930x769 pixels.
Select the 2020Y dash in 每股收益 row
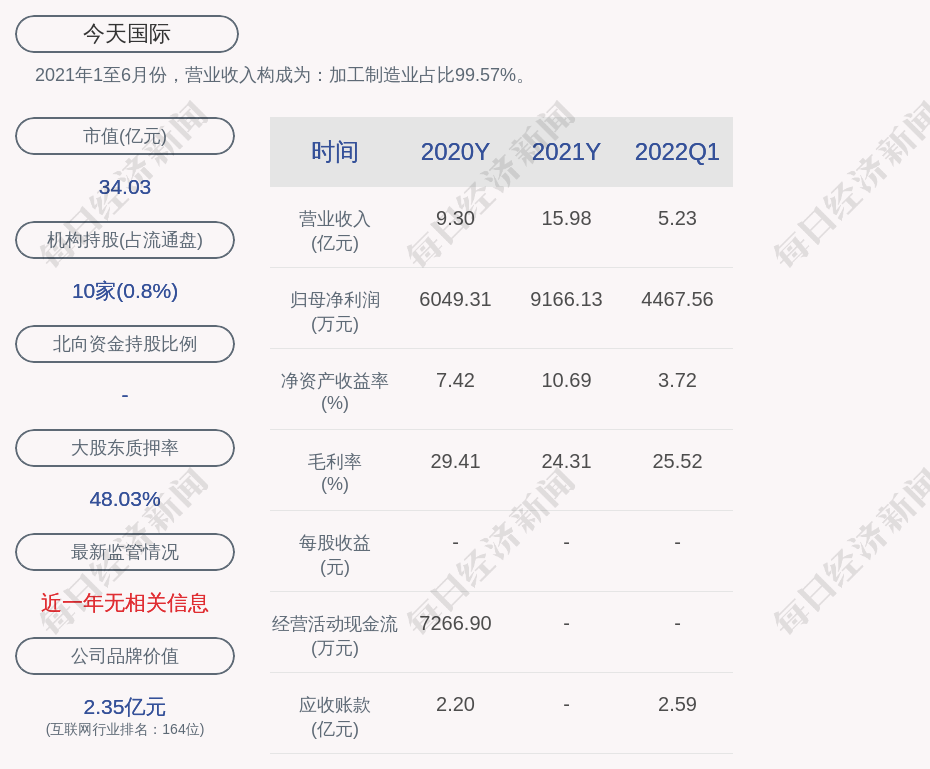point(455,543)
